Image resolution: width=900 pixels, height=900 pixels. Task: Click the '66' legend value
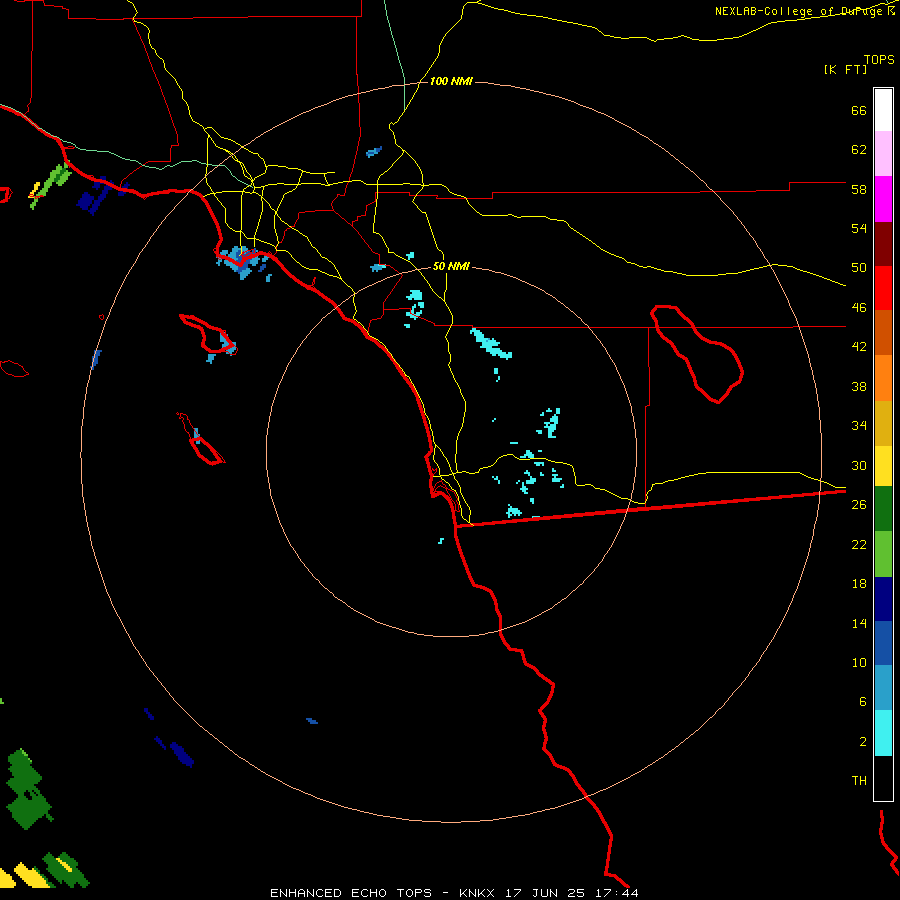coord(859,110)
